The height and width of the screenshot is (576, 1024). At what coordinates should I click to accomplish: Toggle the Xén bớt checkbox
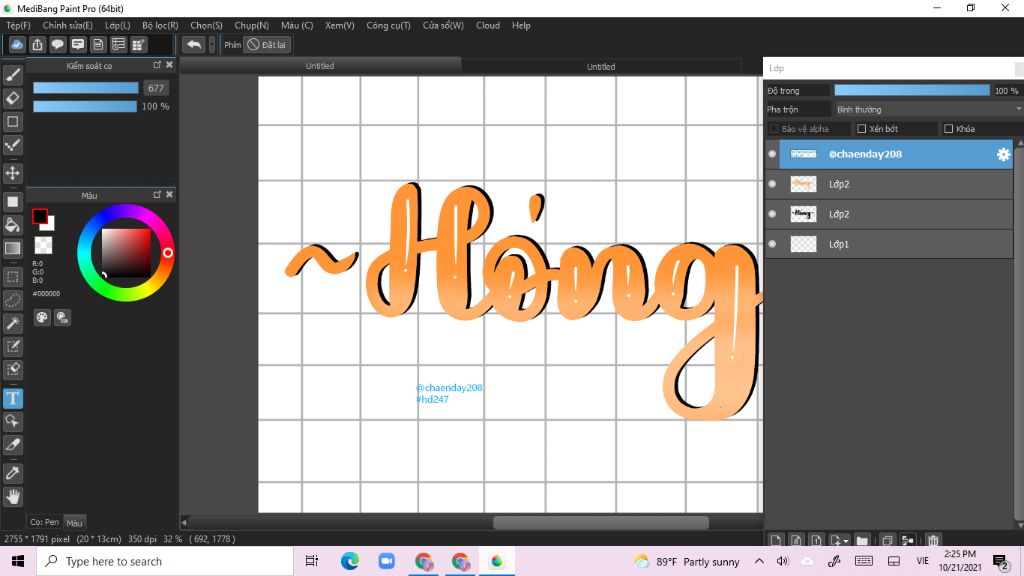point(861,129)
